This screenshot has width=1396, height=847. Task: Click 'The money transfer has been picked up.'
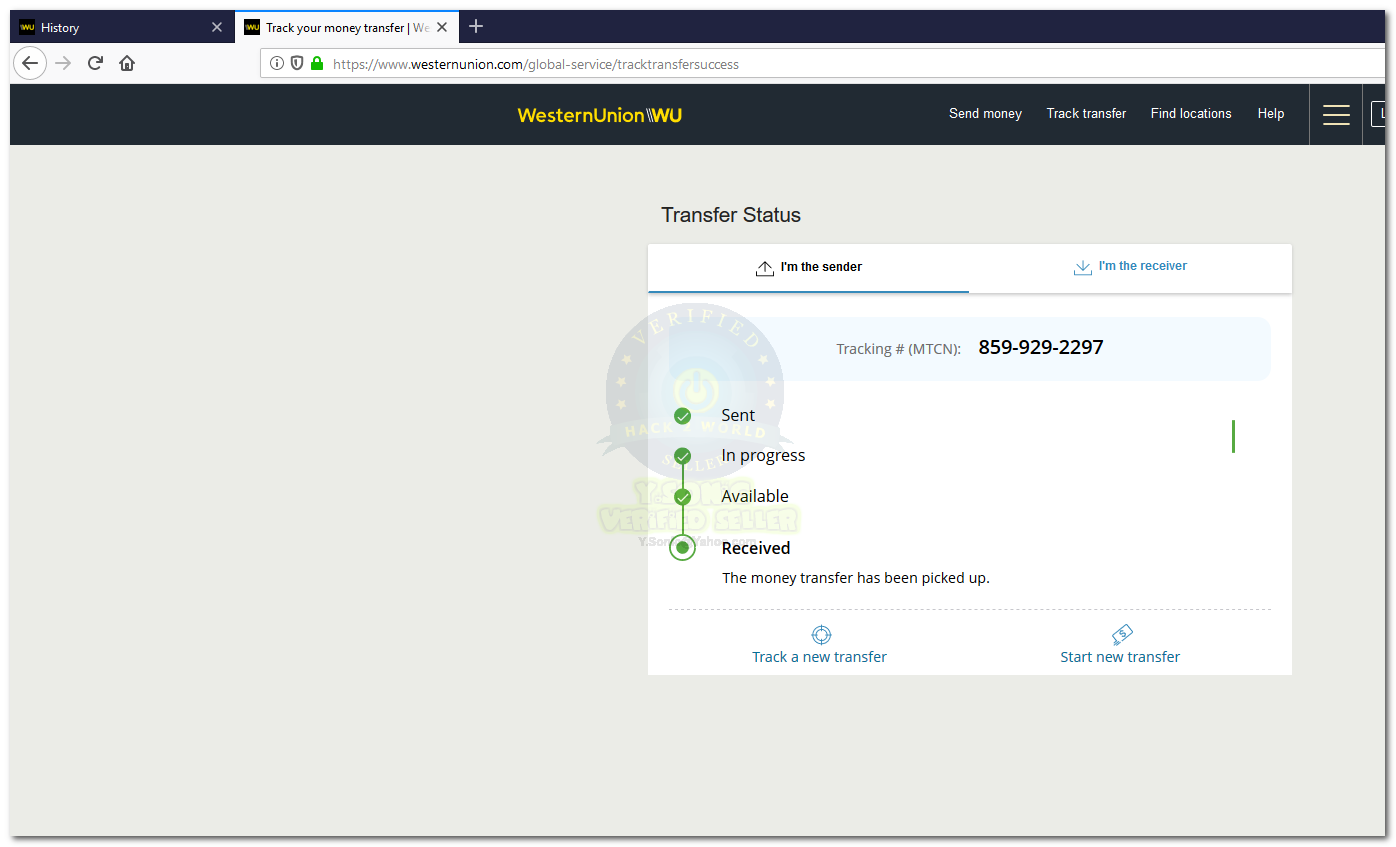point(856,578)
